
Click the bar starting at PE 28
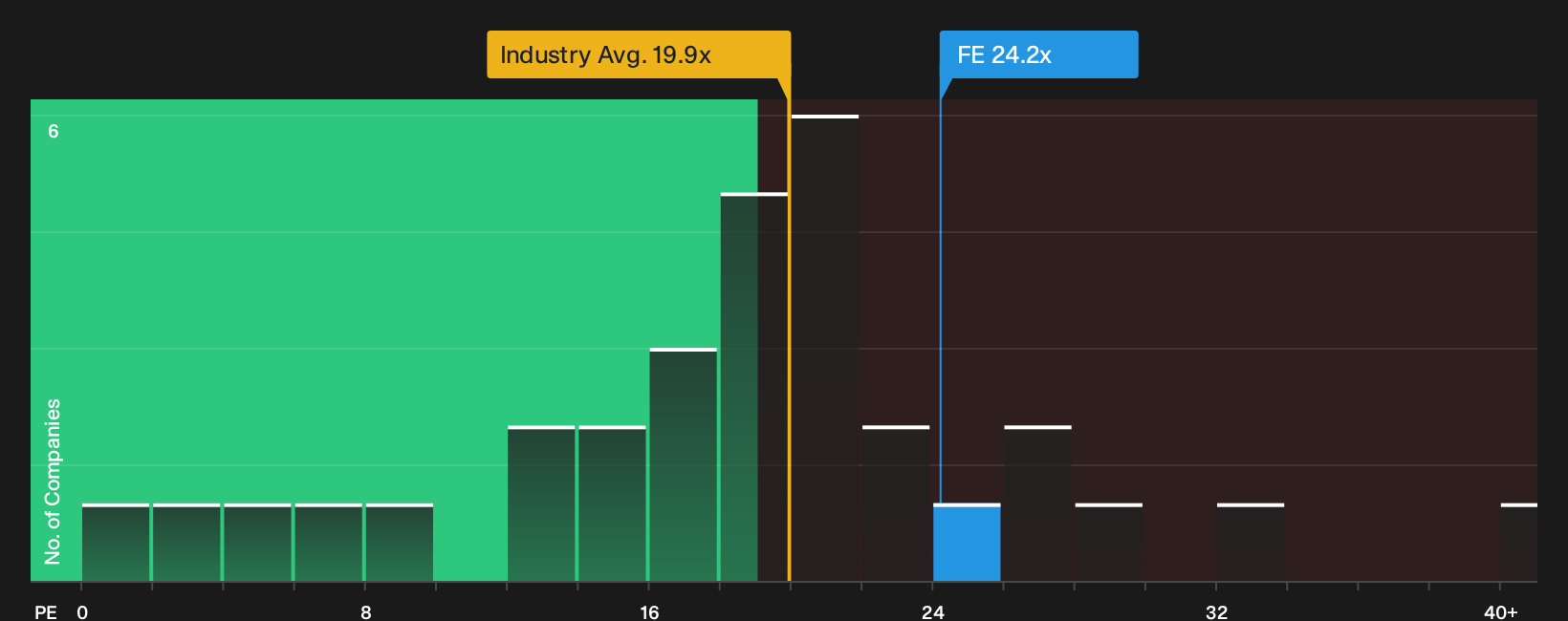tap(1109, 543)
